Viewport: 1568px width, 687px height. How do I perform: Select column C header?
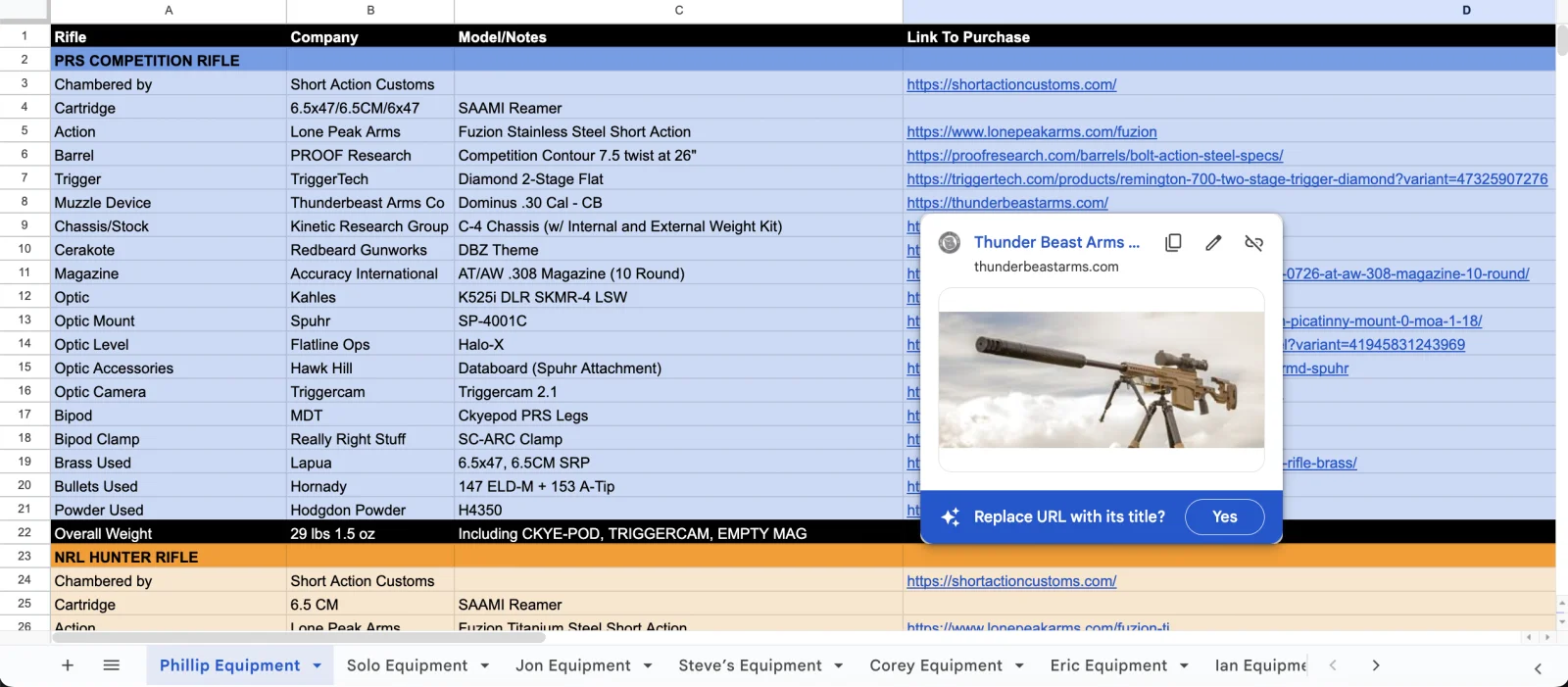point(678,11)
